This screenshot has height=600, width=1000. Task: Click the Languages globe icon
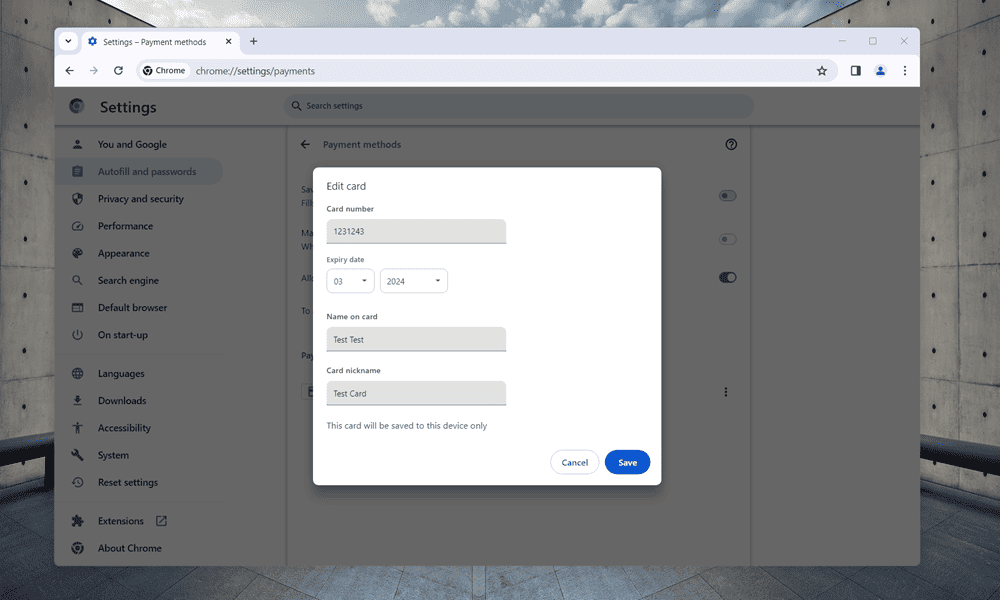pos(77,374)
